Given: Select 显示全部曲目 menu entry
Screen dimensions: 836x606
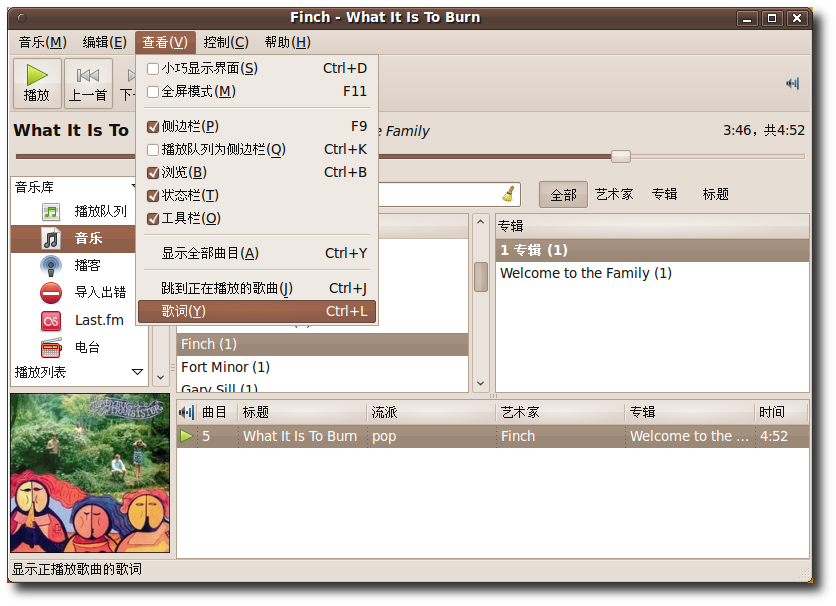Looking at the screenshot, I should (257, 253).
